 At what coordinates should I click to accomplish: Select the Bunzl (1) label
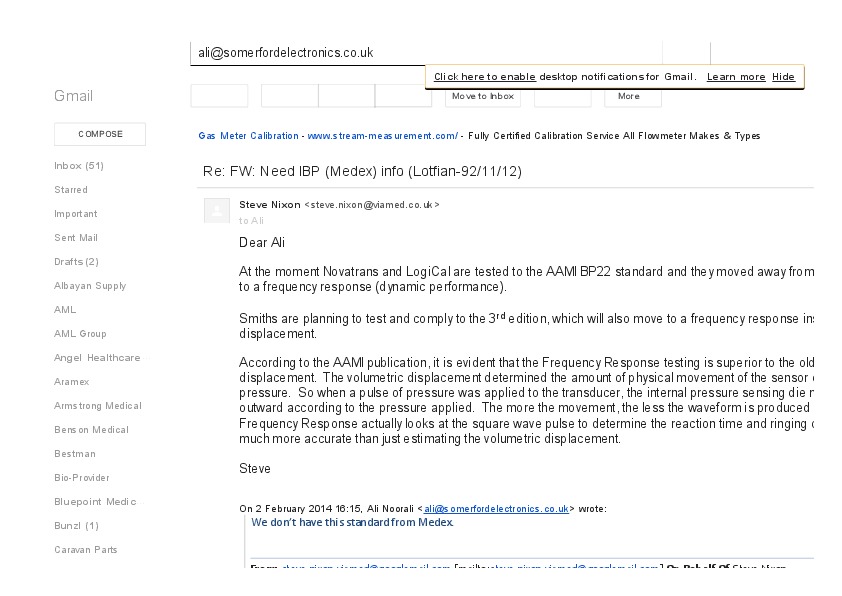click(76, 525)
